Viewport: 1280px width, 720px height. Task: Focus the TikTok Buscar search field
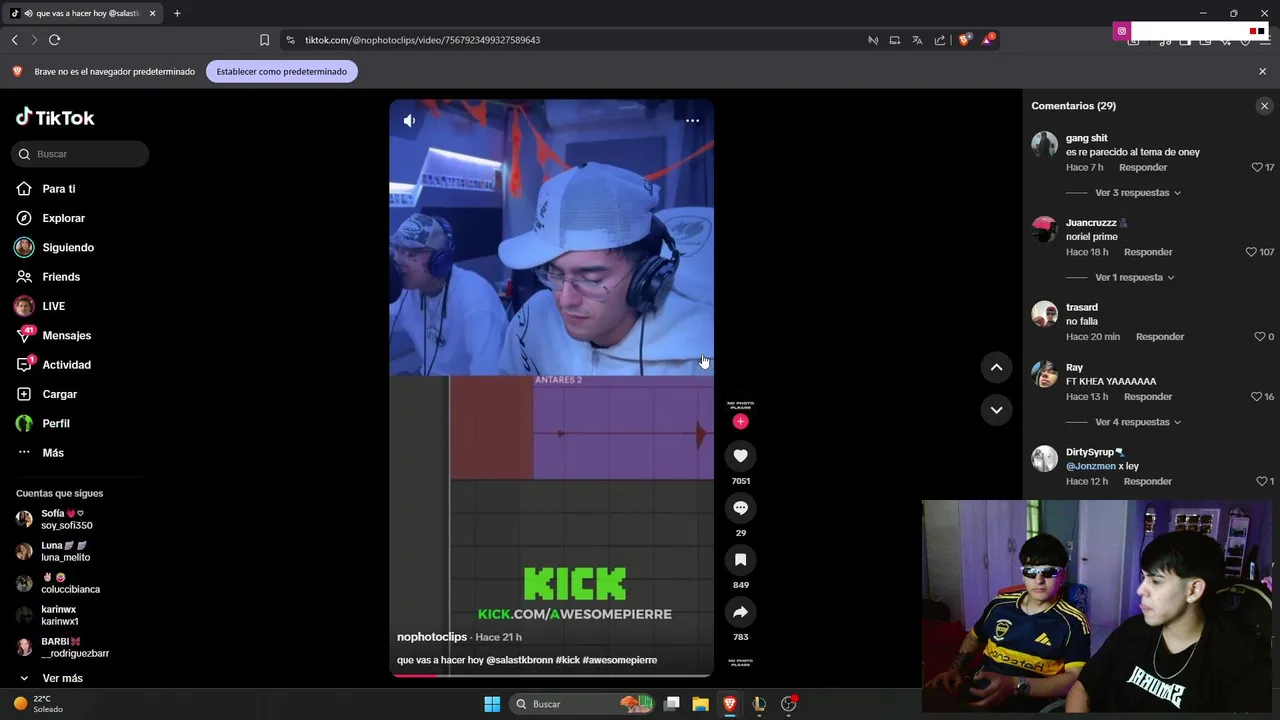click(80, 154)
